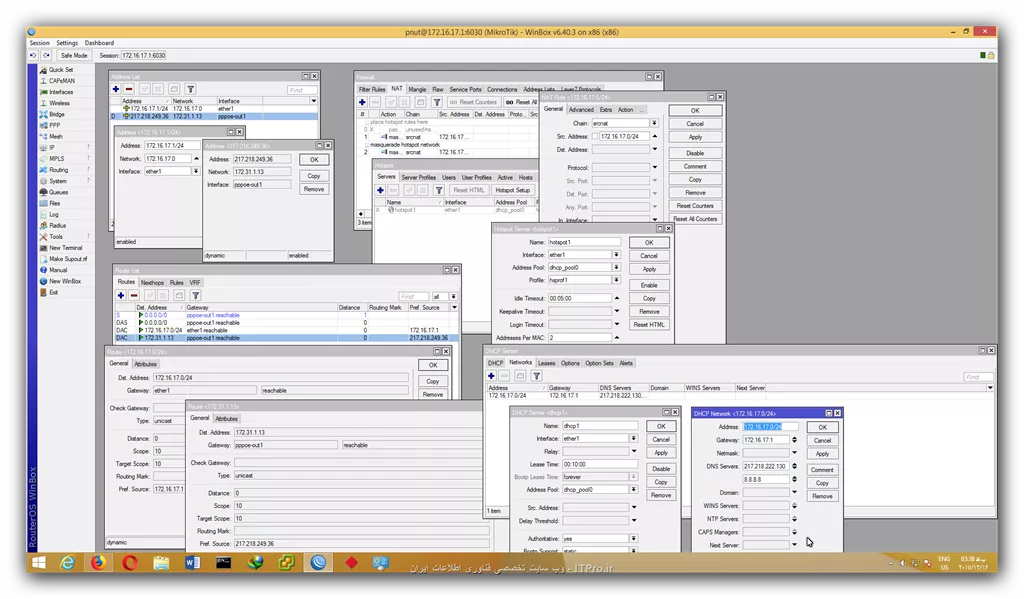This screenshot has width=1024, height=599.
Task: Click Comment button in DHCP Network dialog
Action: click(x=822, y=470)
